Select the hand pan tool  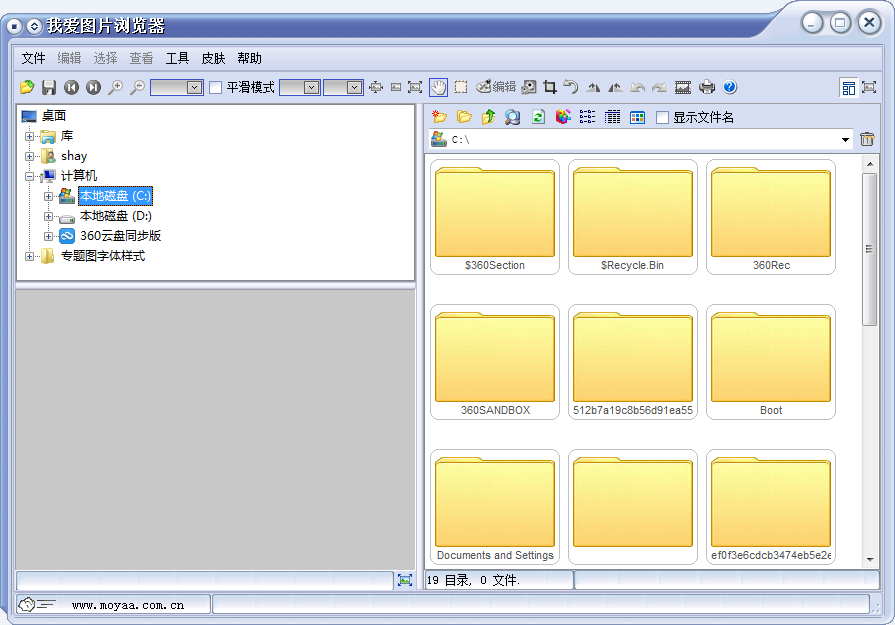(x=437, y=88)
